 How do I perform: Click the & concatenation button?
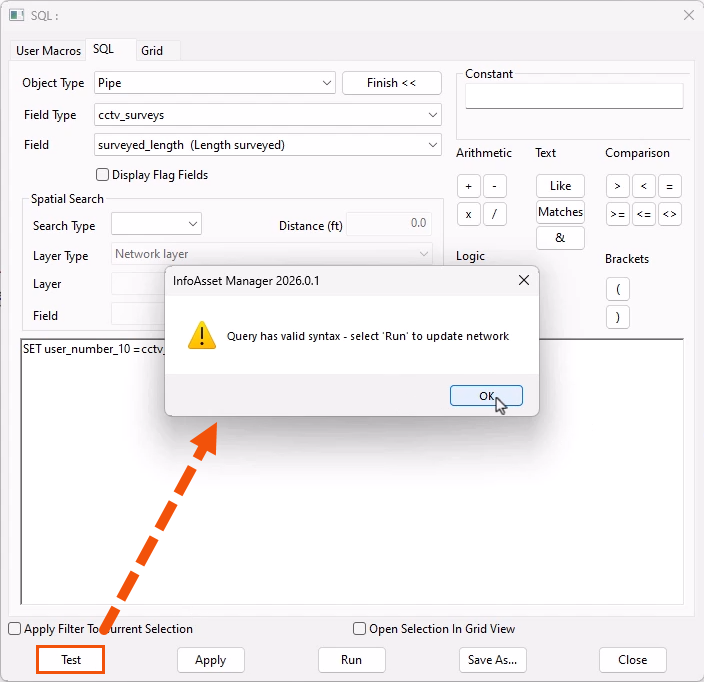pos(560,238)
